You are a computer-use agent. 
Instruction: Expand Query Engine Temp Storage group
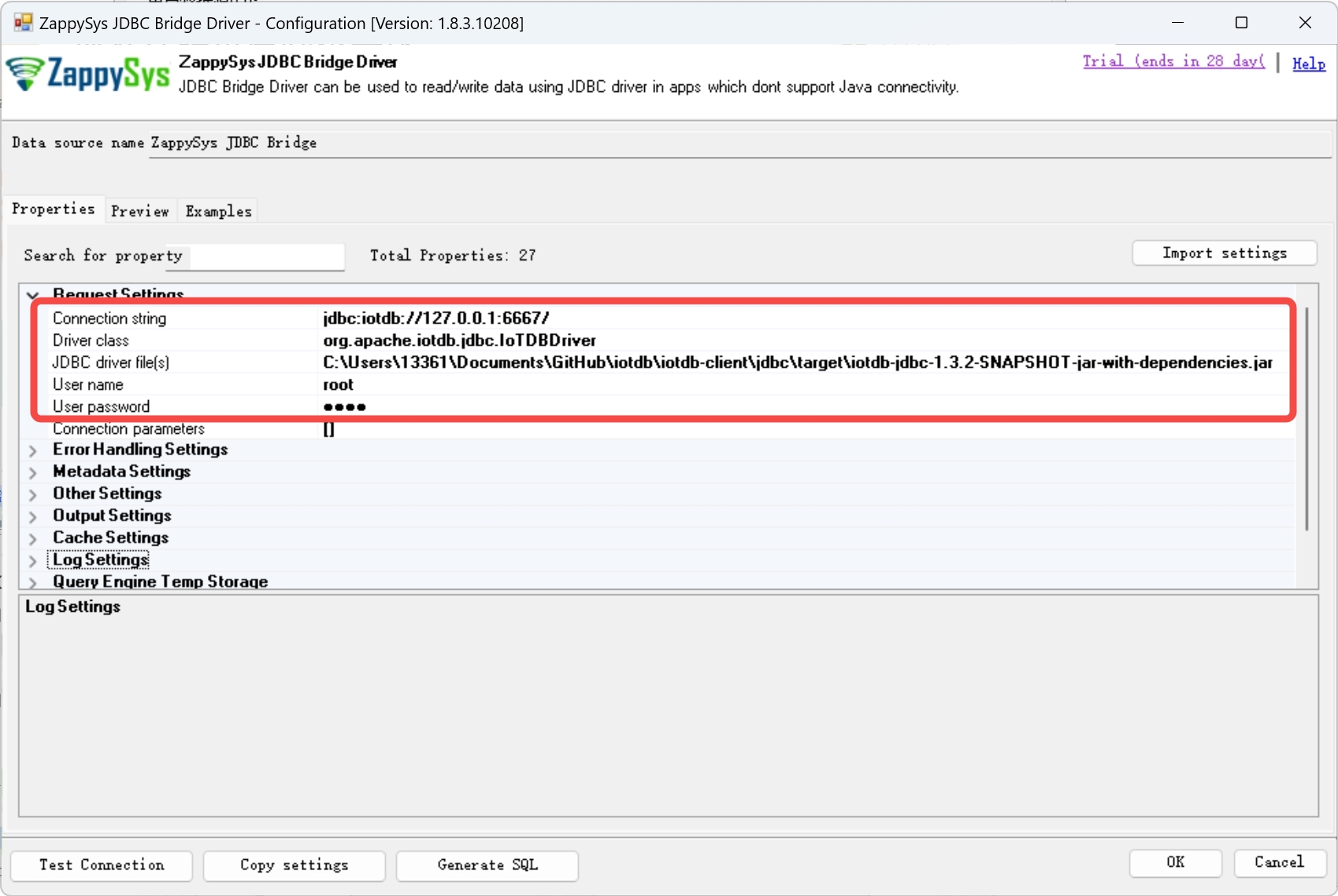point(33,583)
